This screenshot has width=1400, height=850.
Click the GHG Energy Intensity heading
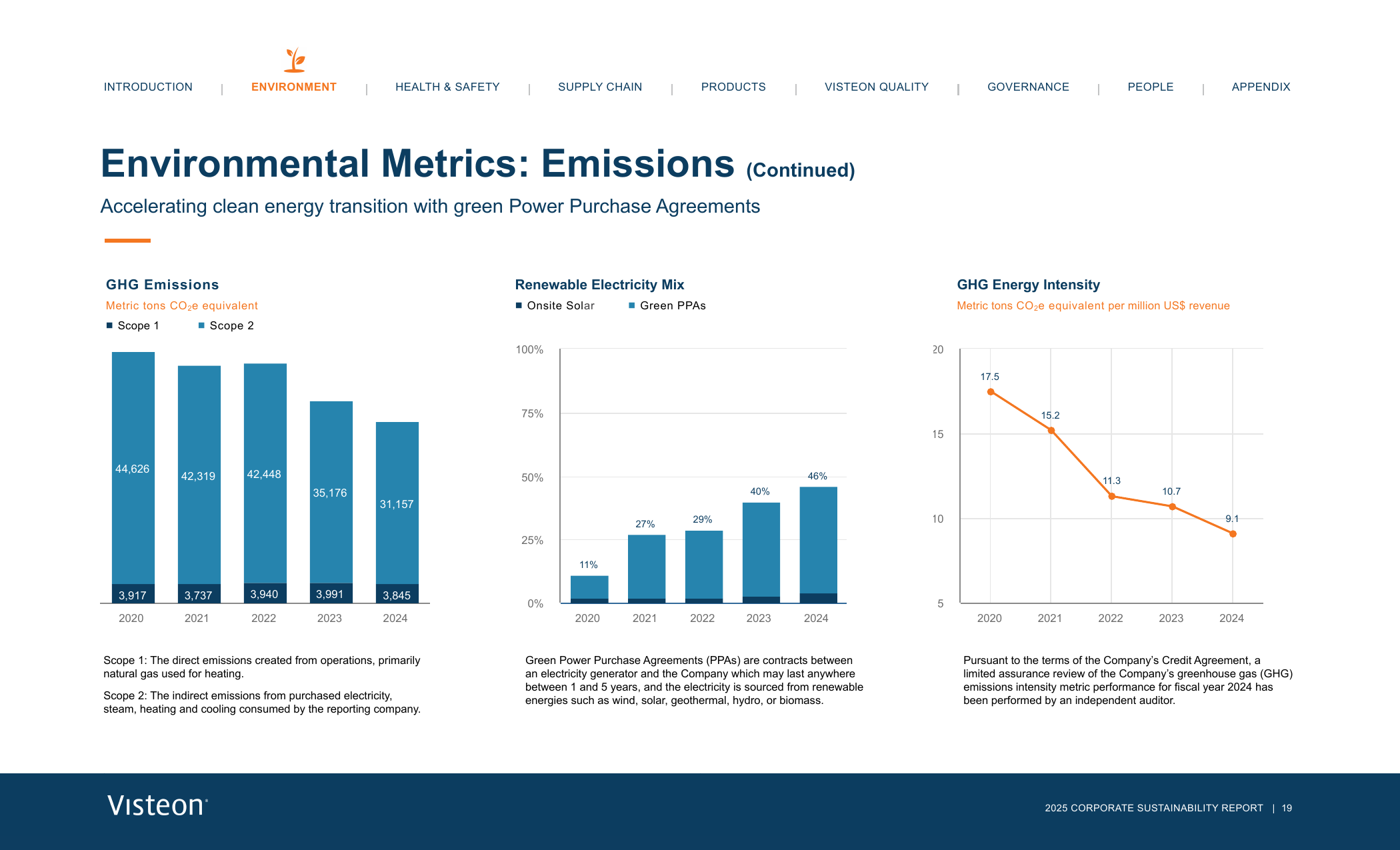click(1029, 285)
